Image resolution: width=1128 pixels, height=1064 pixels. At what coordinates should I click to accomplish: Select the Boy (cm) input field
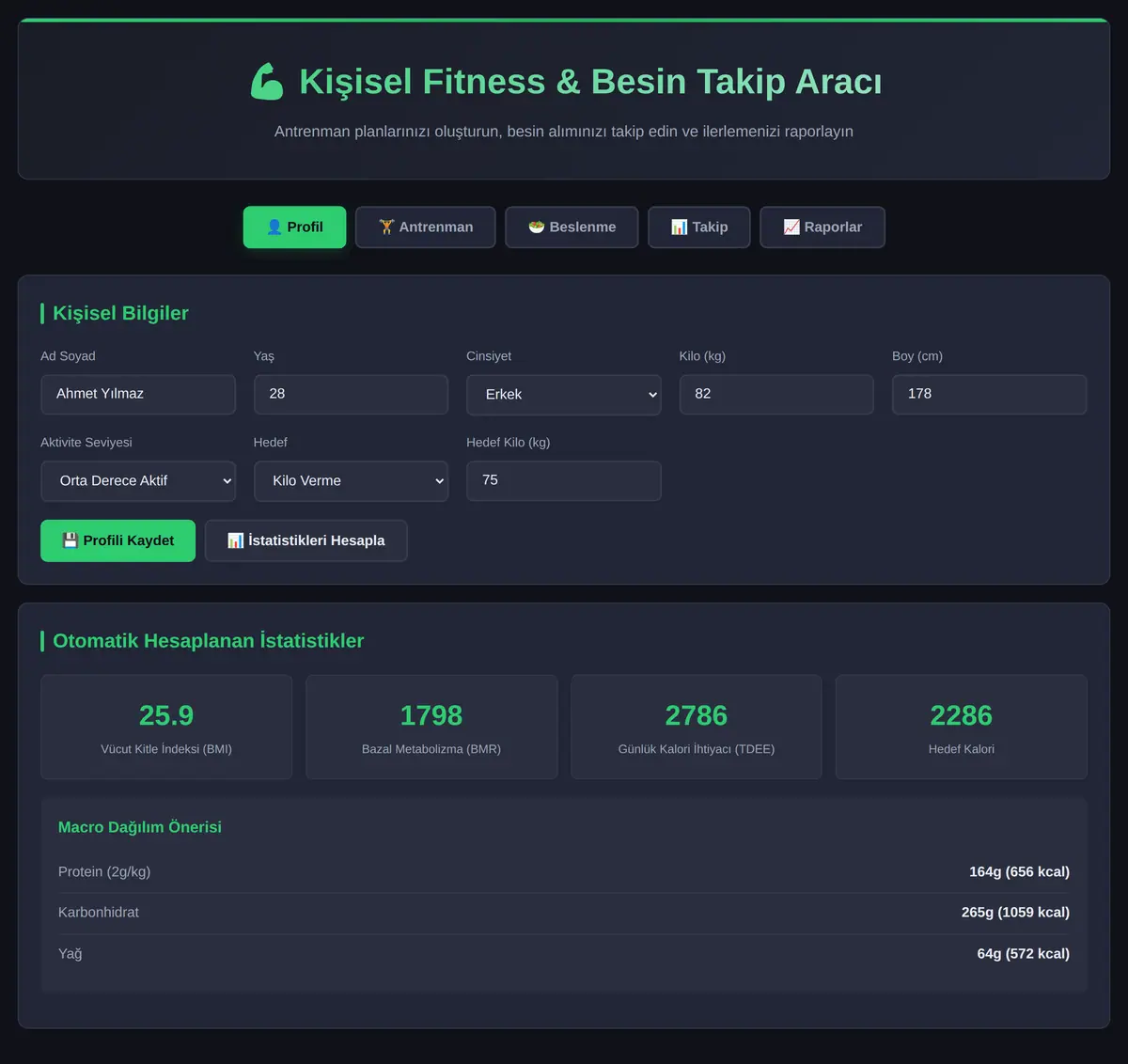point(990,395)
